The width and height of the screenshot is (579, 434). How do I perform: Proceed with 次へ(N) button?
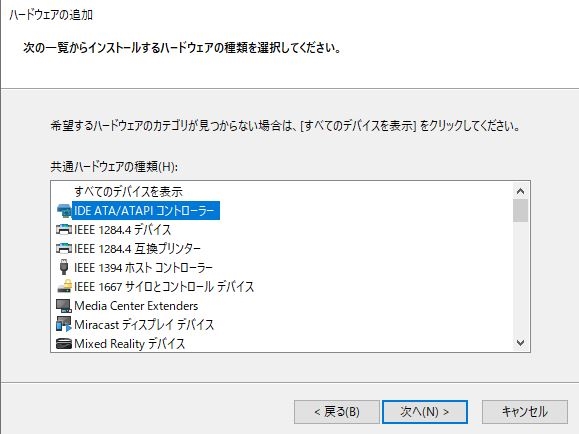coord(425,412)
